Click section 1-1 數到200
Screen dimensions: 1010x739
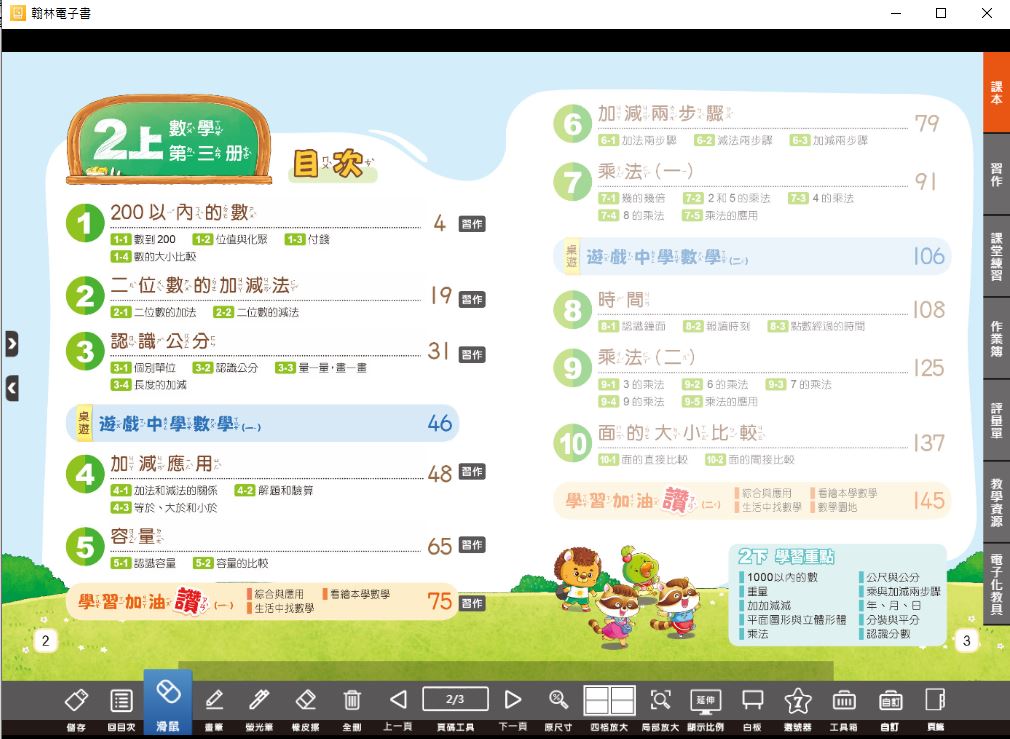[143, 239]
